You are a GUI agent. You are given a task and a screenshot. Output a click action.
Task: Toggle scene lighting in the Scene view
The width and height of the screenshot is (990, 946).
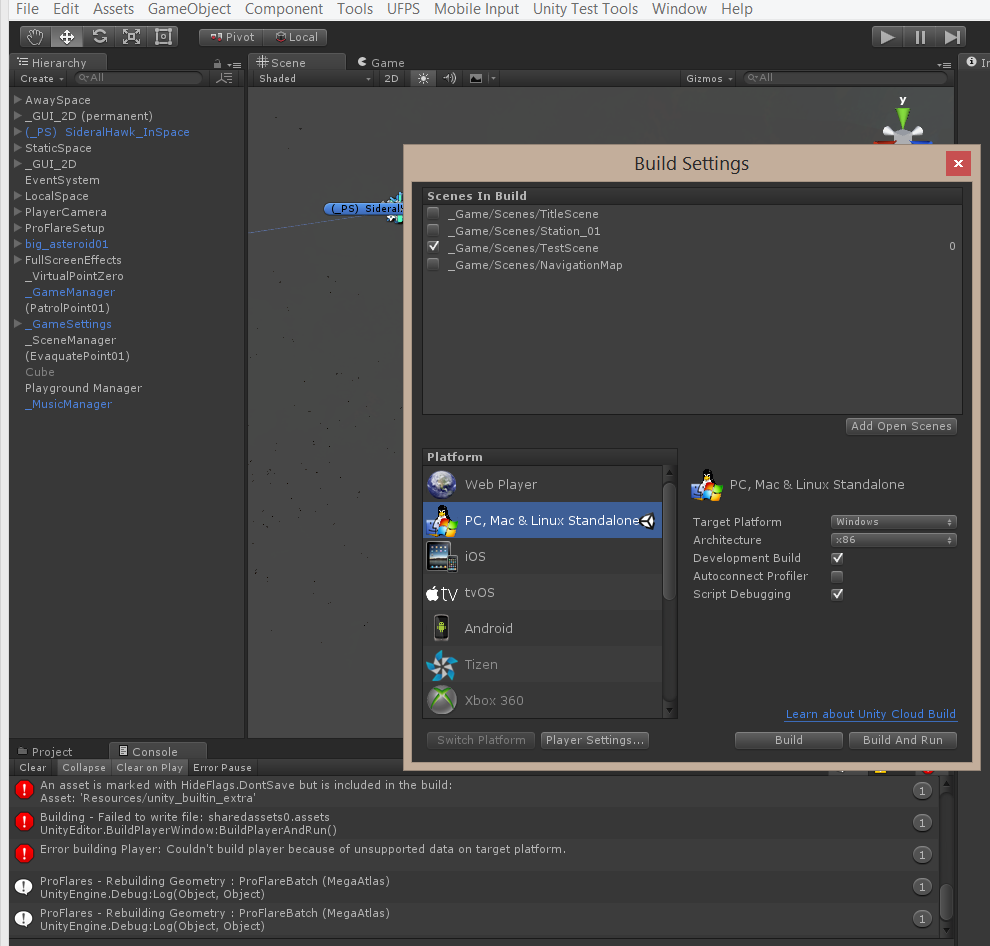[x=422, y=77]
